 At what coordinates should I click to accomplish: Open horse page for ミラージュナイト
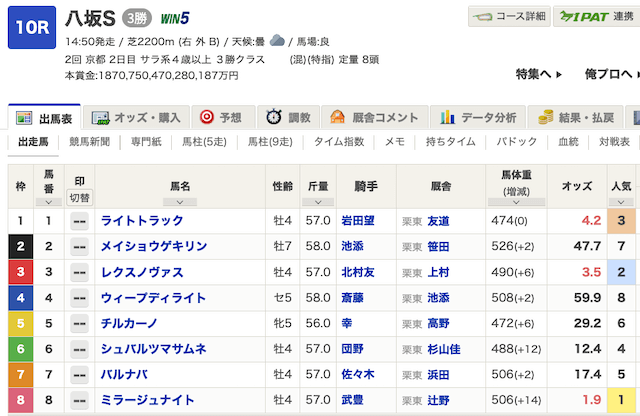tap(146, 401)
